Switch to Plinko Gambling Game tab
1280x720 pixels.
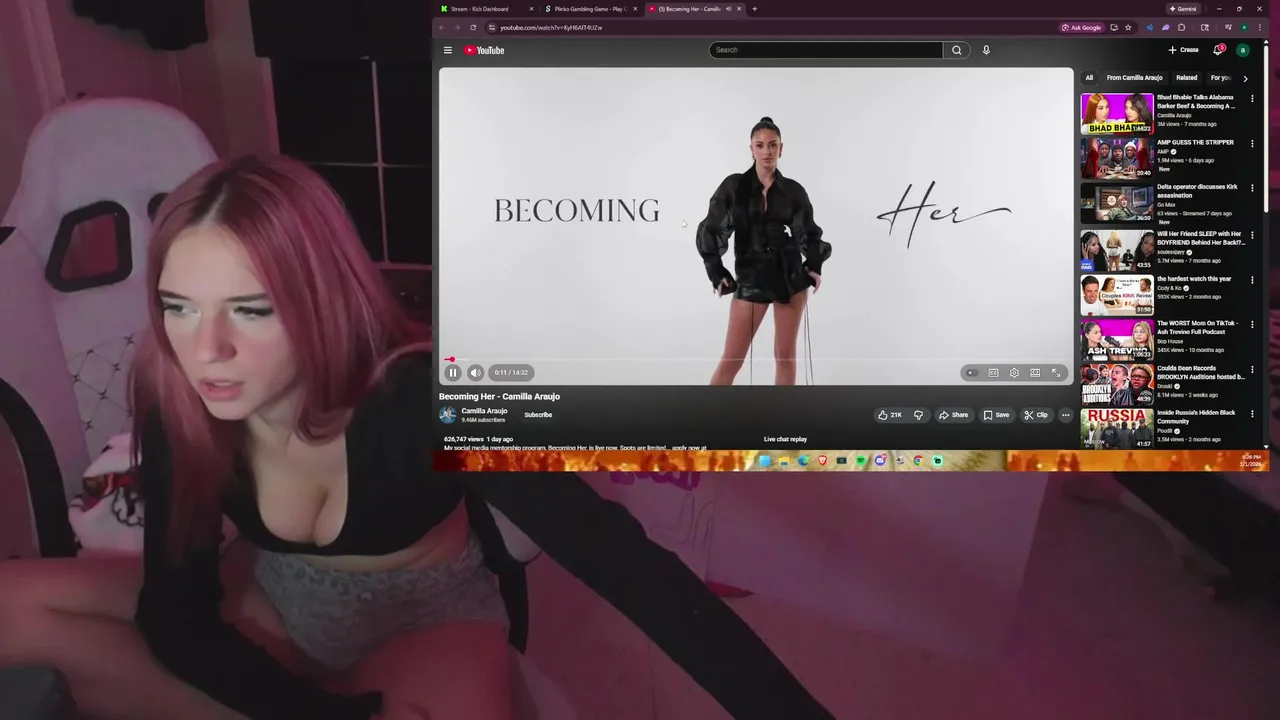(x=588, y=9)
